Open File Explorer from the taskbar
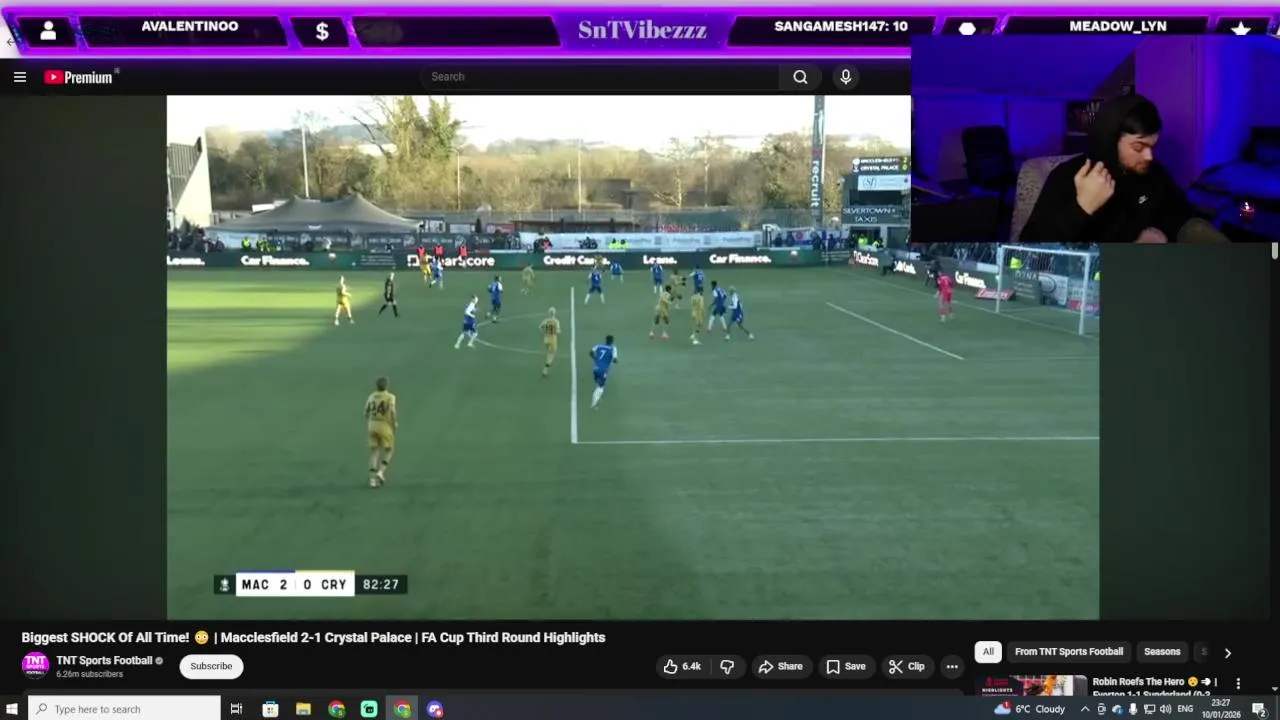The height and width of the screenshot is (720, 1280). pyautogui.click(x=303, y=709)
